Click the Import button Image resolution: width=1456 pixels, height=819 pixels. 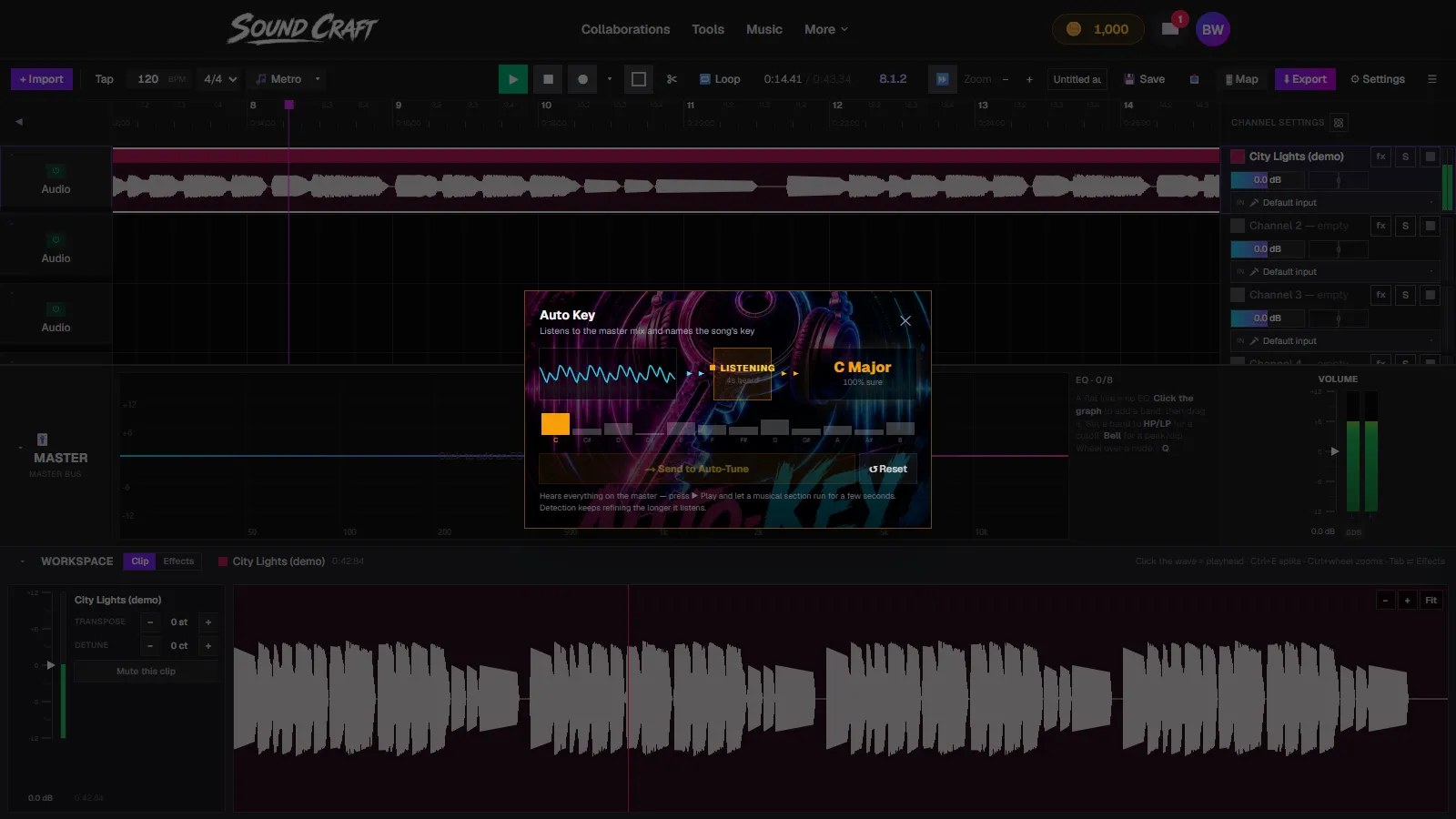tap(42, 79)
